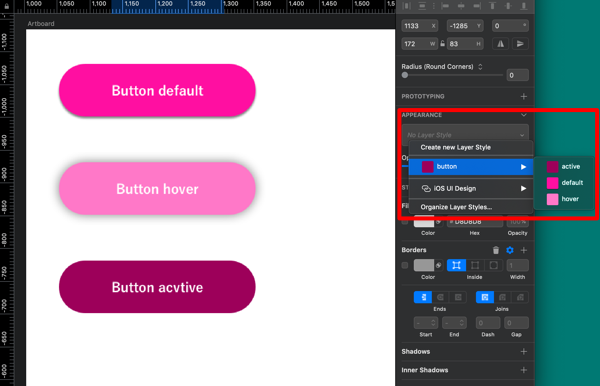The width and height of the screenshot is (600, 386).
Task: Flip the layer horizontally
Action: [x=501, y=44]
